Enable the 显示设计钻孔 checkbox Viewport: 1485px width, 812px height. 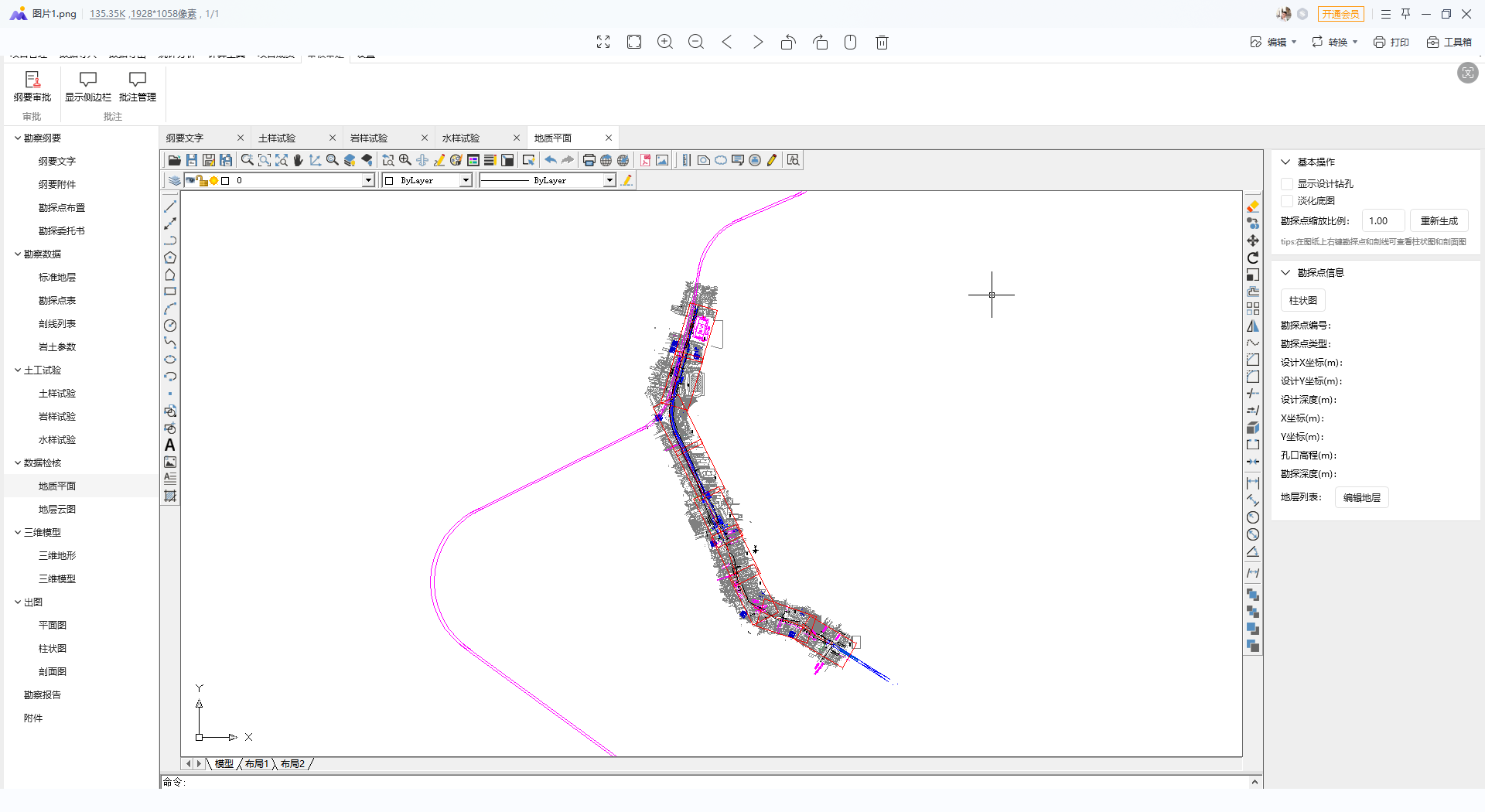point(1287,184)
